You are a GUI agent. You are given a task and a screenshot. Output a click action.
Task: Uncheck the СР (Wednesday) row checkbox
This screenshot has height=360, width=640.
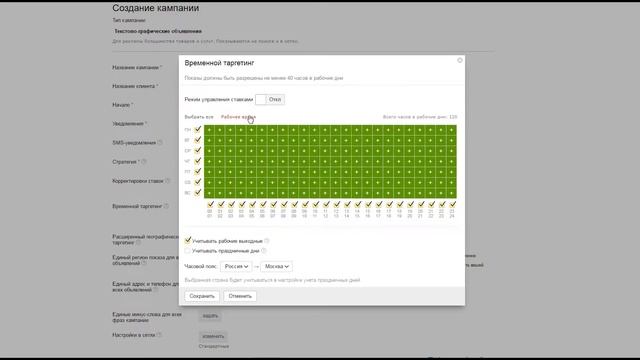pyautogui.click(x=198, y=151)
